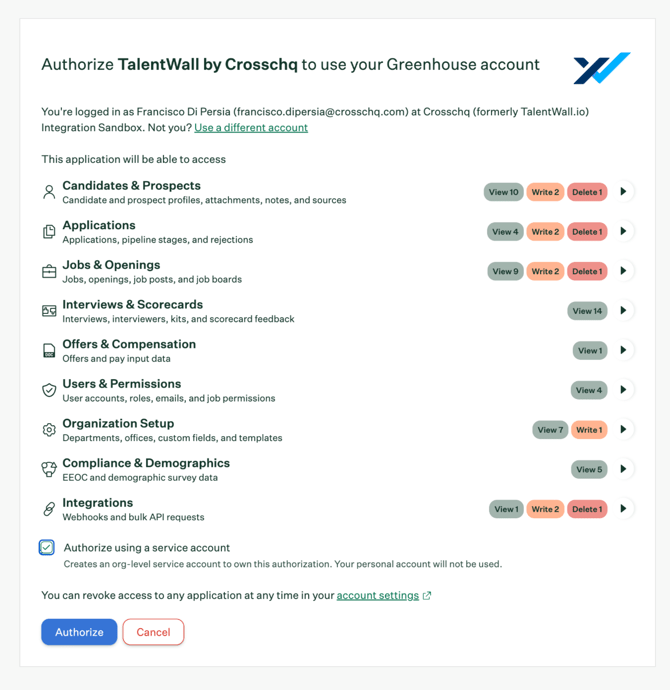Open the Use a different account link

coord(251,128)
